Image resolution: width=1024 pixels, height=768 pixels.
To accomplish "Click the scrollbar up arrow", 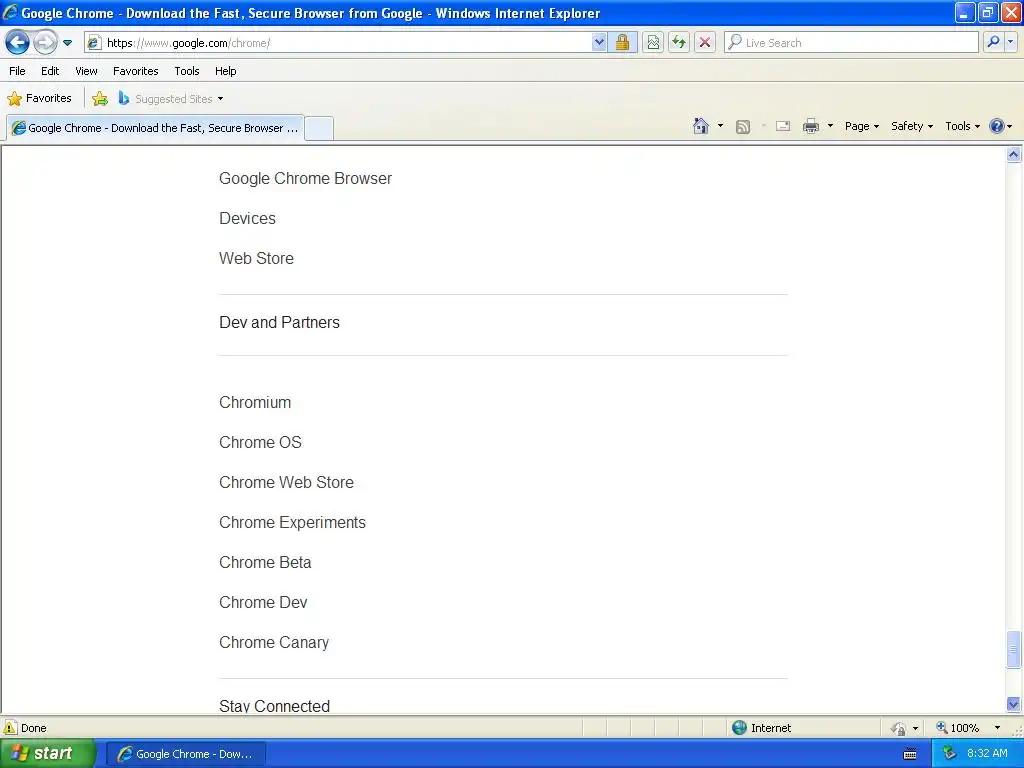I will (x=1013, y=154).
